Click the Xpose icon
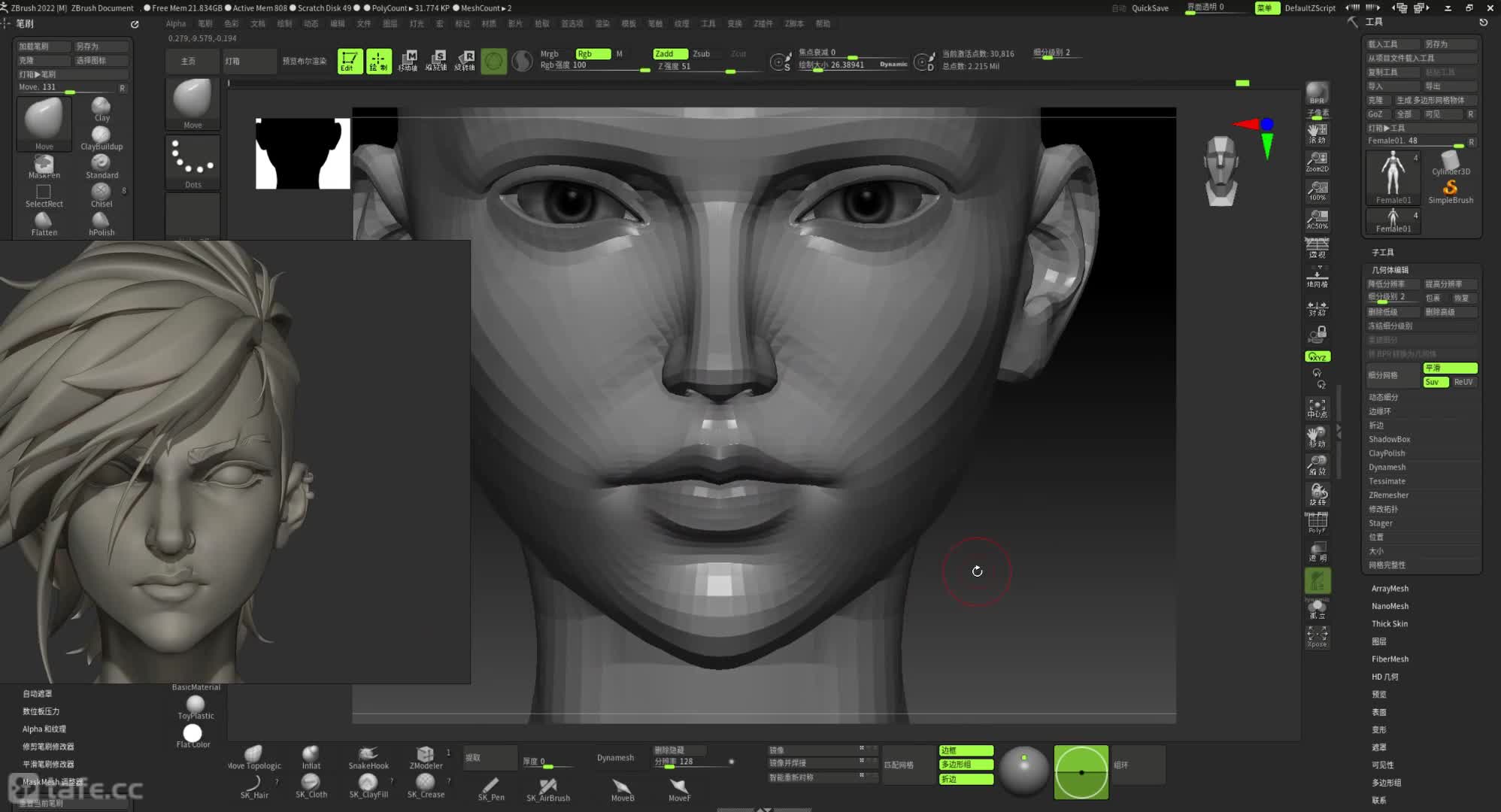Image resolution: width=1501 pixels, height=812 pixels. pyautogui.click(x=1317, y=637)
